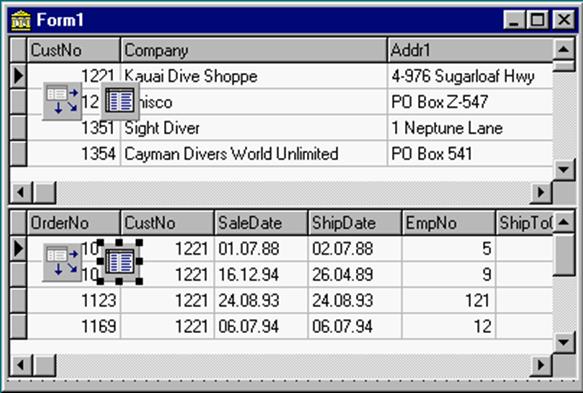Click the customers grid vertical scroll up arrow
This screenshot has height=393, width=583.
564,49
